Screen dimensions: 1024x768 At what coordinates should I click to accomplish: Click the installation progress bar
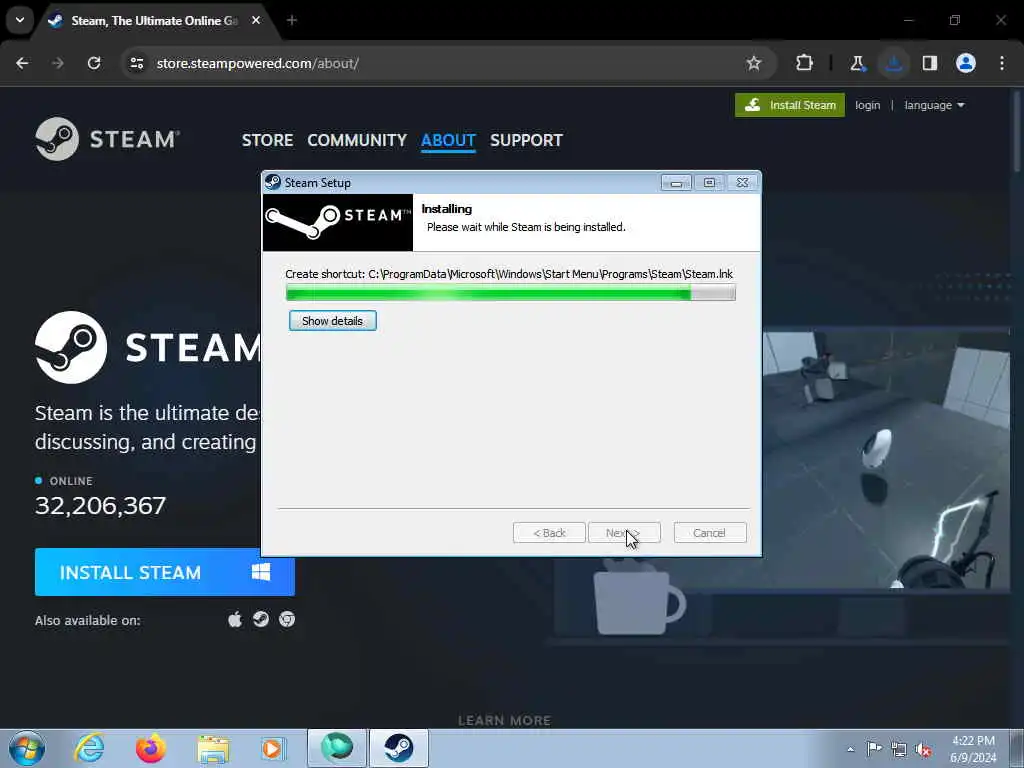point(511,293)
